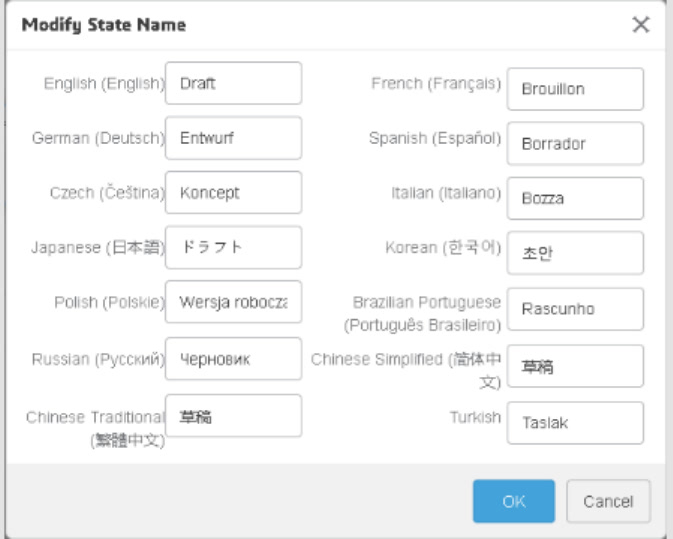Close the Modify State Name dialog
The width and height of the screenshot is (673, 539).
click(641, 25)
